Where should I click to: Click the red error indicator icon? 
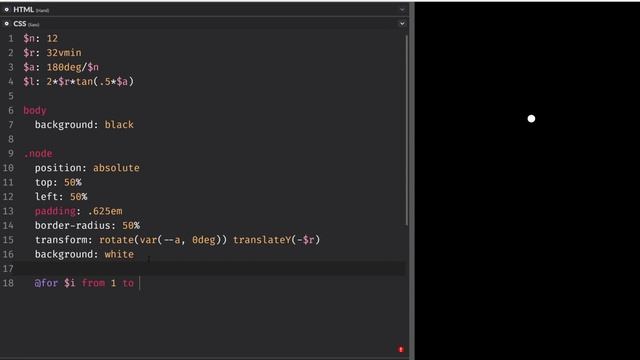(401, 349)
